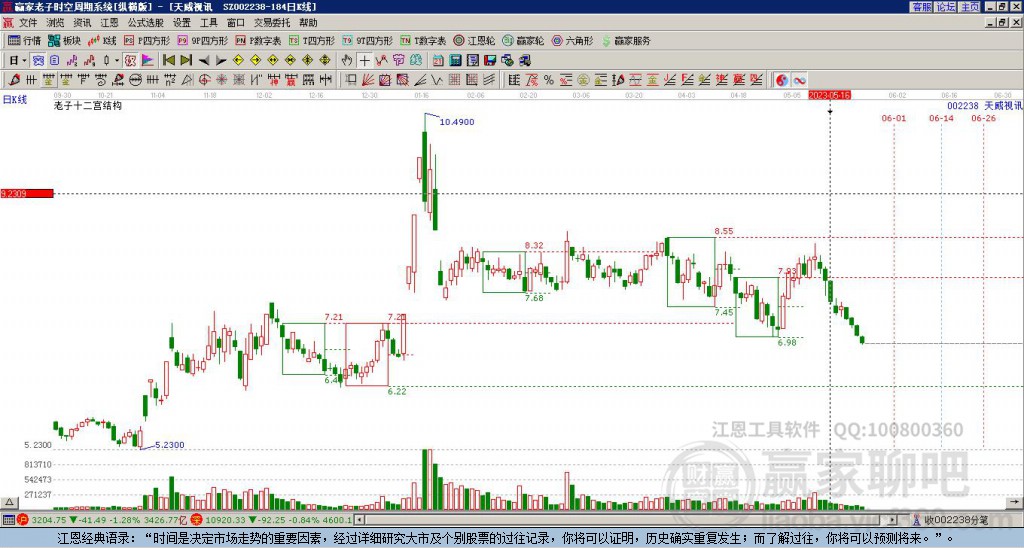Open the 江恩轮 Gann wheel
1024x548 pixels.
click(475, 40)
